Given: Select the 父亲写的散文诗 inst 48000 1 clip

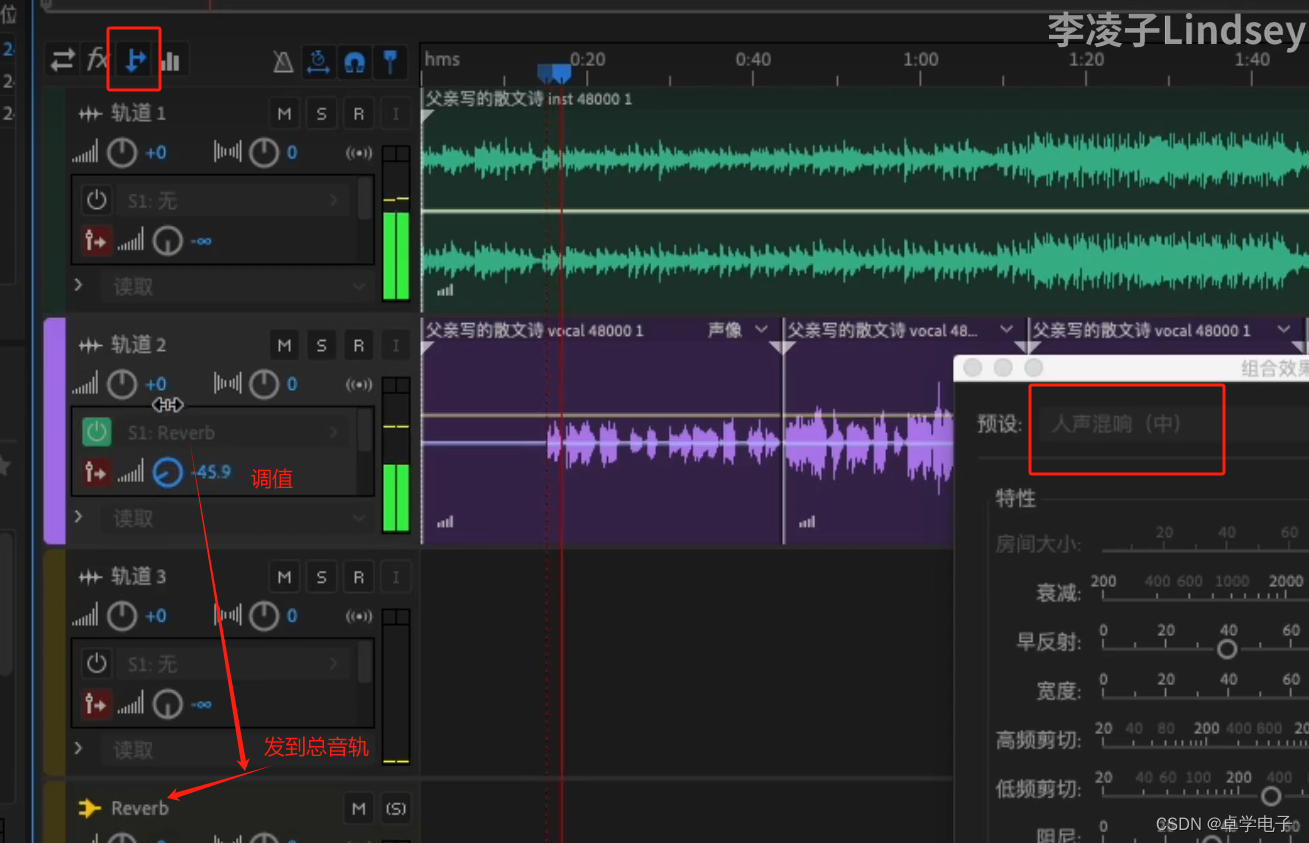Looking at the screenshot, I should [865, 199].
